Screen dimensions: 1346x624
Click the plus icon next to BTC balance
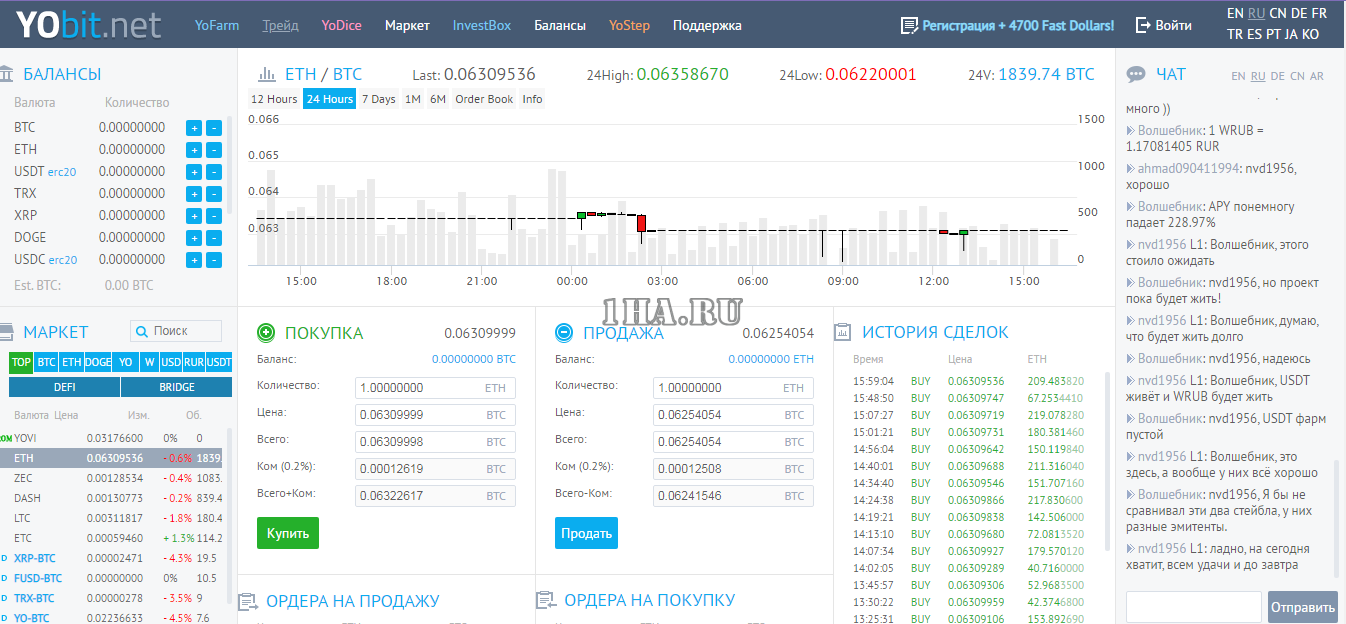pyautogui.click(x=194, y=128)
